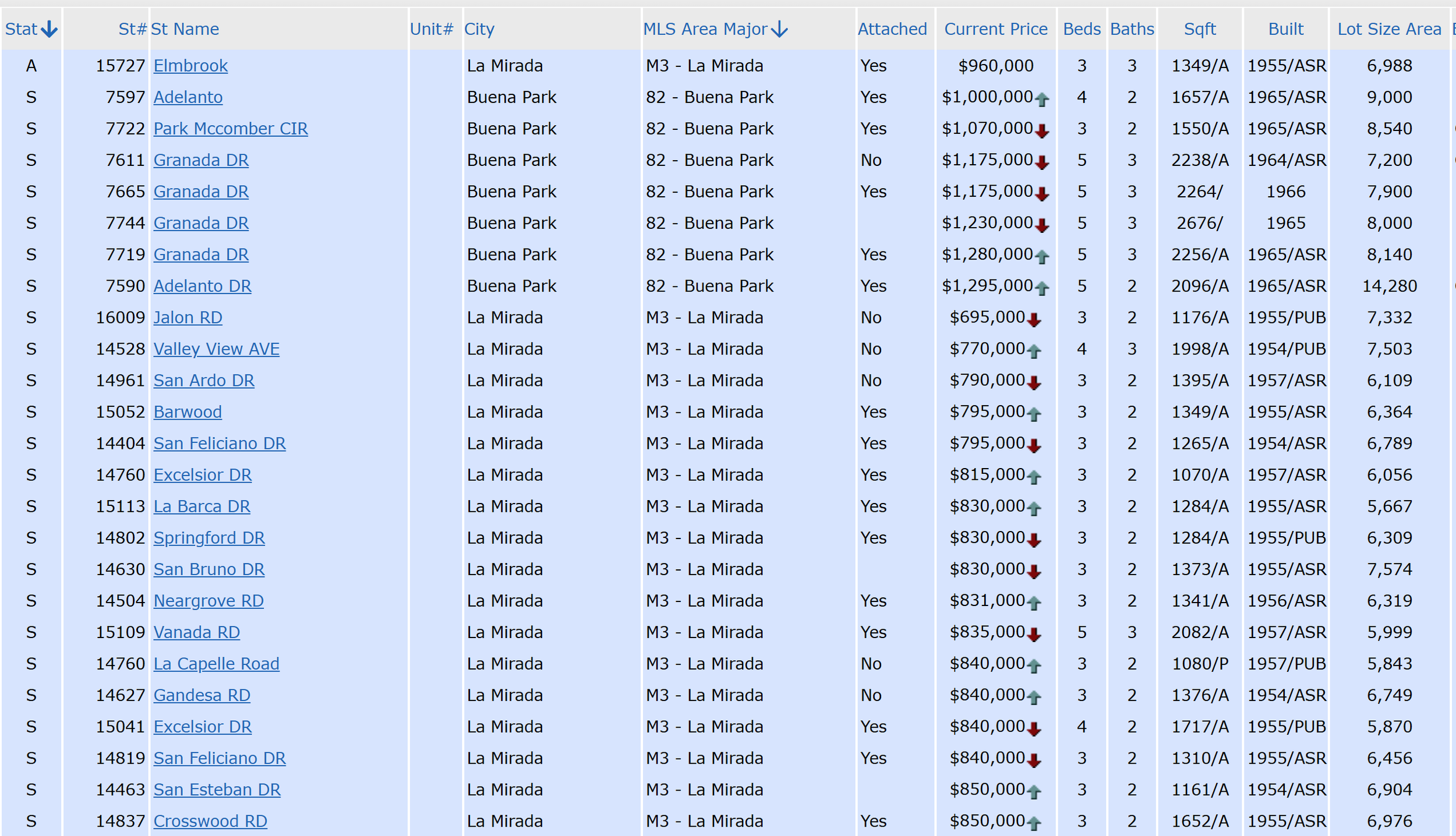1456x836 pixels.
Task: Select the 15109 Vanada RD row status cell
Action: coord(31,632)
